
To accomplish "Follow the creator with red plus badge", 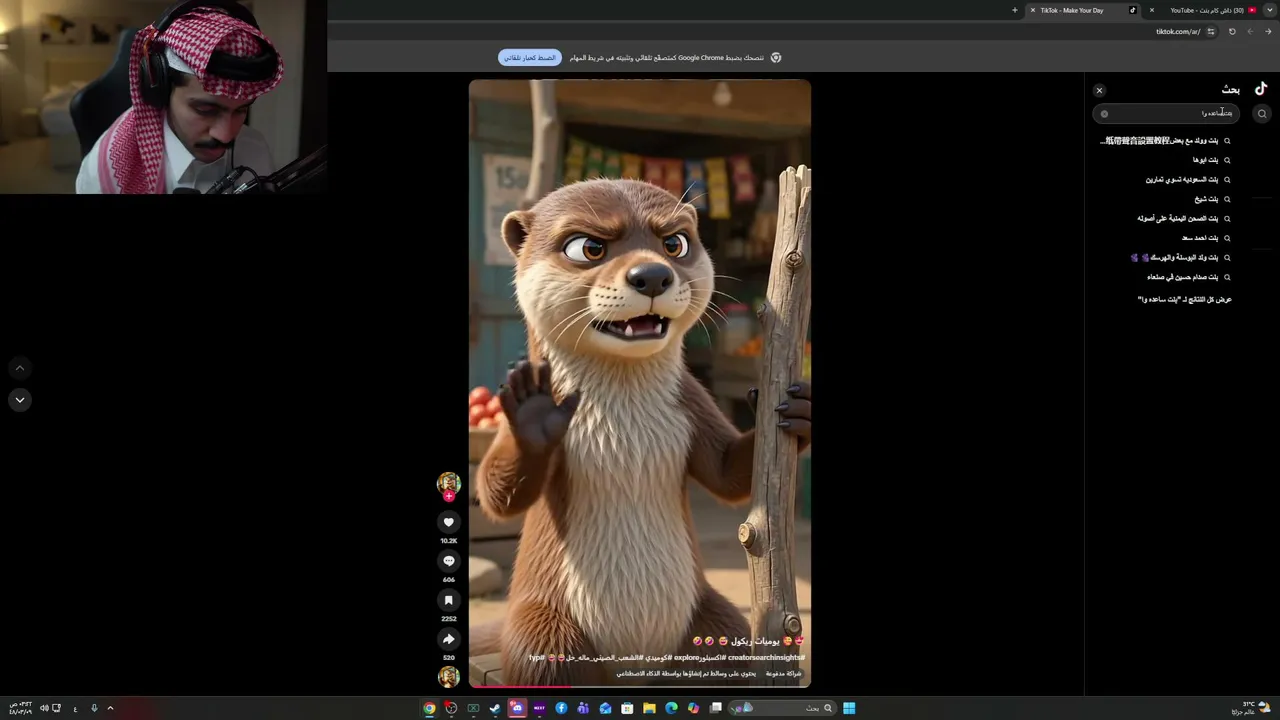I will point(449,496).
